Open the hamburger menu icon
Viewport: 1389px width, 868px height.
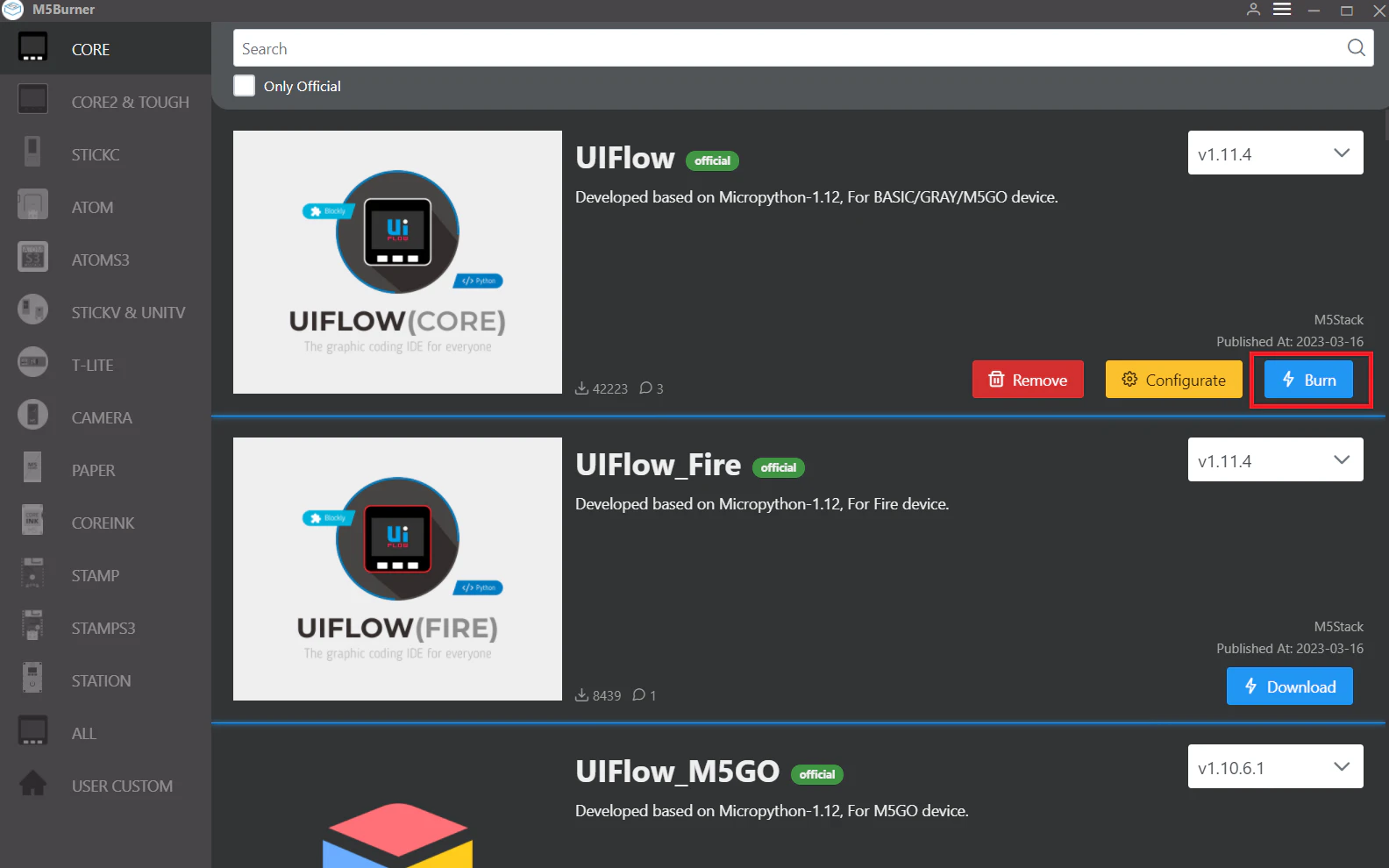(x=1282, y=10)
